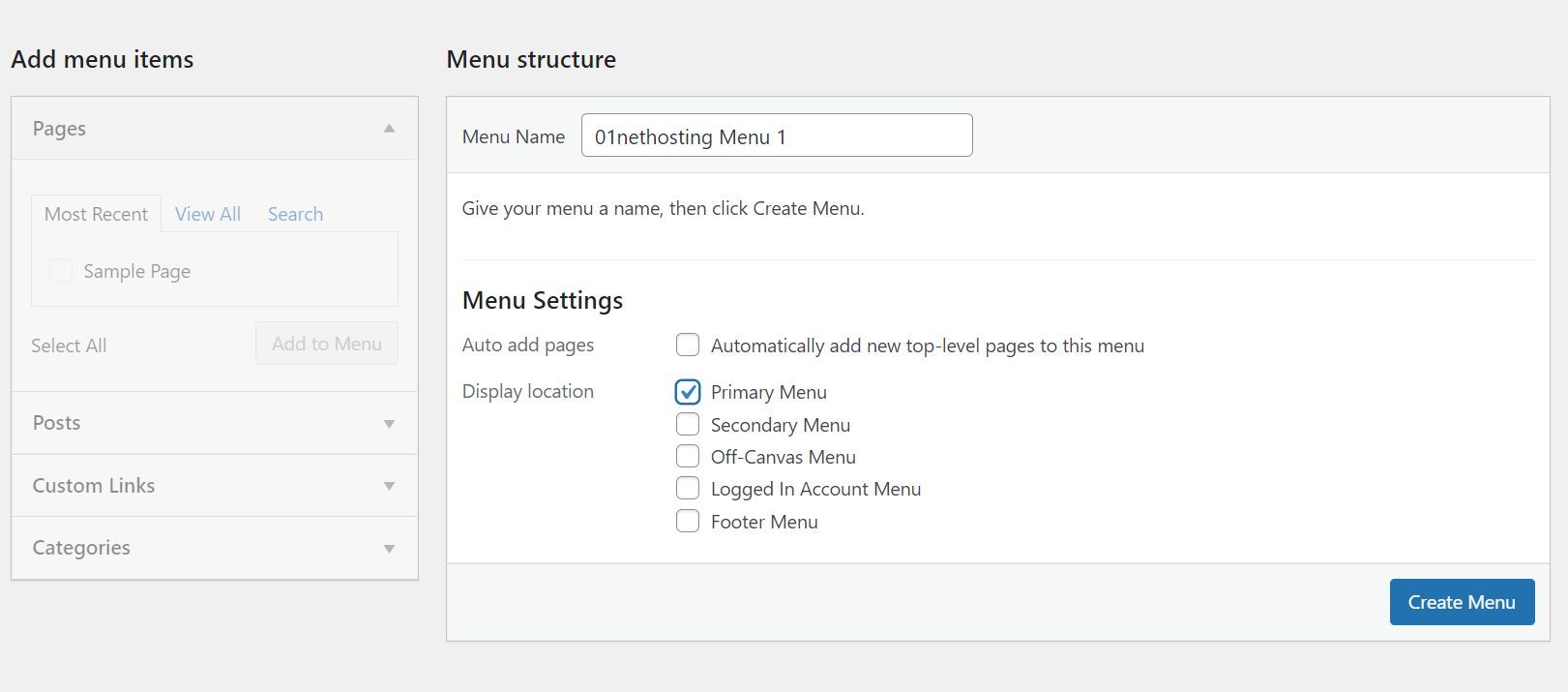The image size is (1568, 692).
Task: Check the Off-Canvas Menu location
Action: point(688,456)
